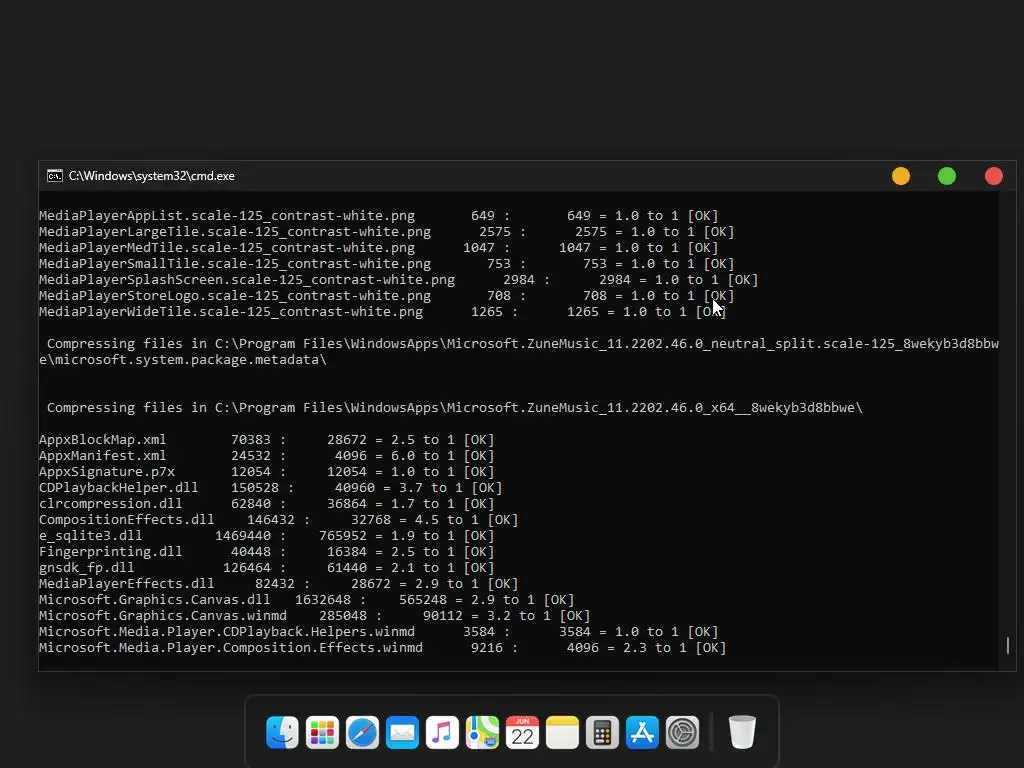Click the e_sqlite3.dll output line
The image size is (1024, 768).
[x=266, y=536]
